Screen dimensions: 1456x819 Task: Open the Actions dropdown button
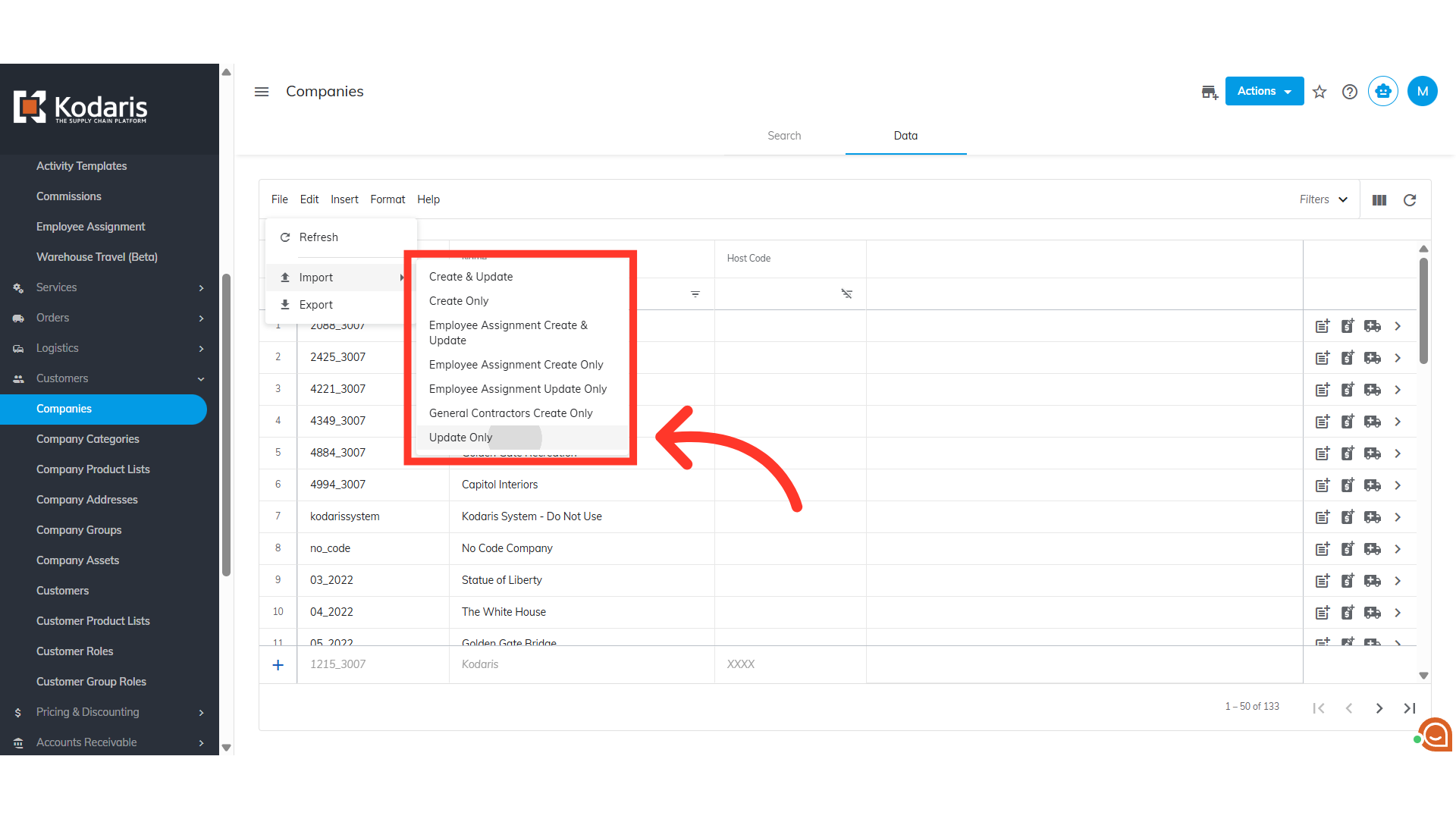tap(1264, 92)
